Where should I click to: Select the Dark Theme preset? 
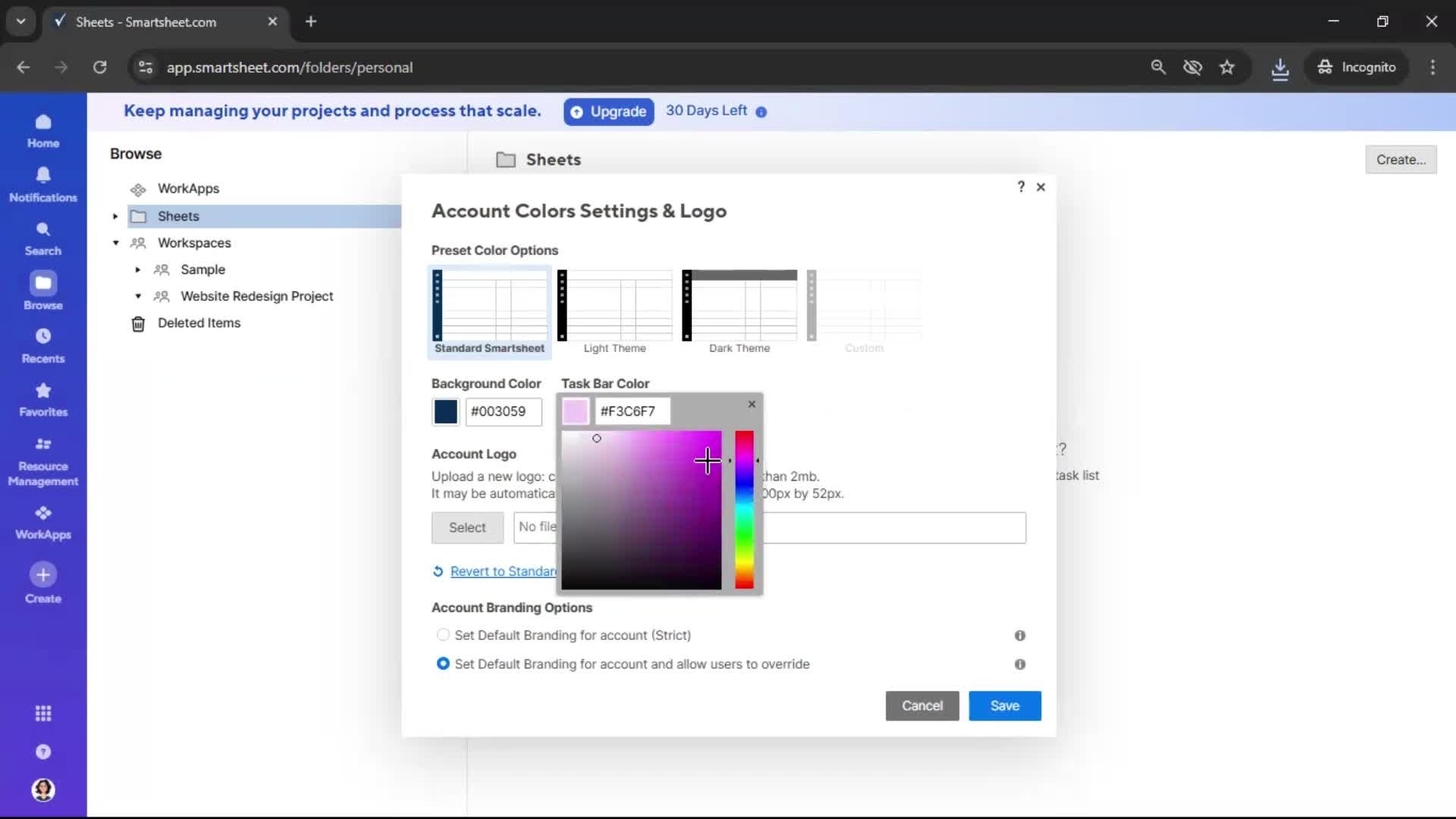739,307
